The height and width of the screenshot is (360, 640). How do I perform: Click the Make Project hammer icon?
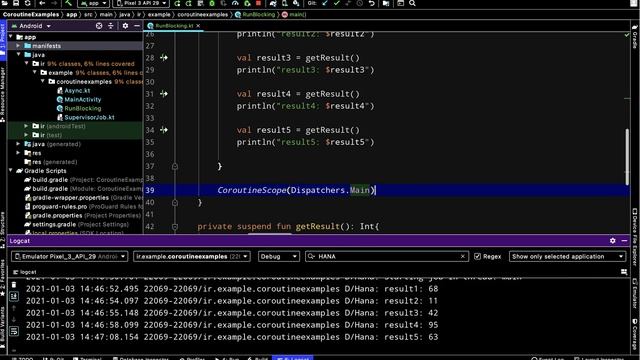(x=69, y=3)
